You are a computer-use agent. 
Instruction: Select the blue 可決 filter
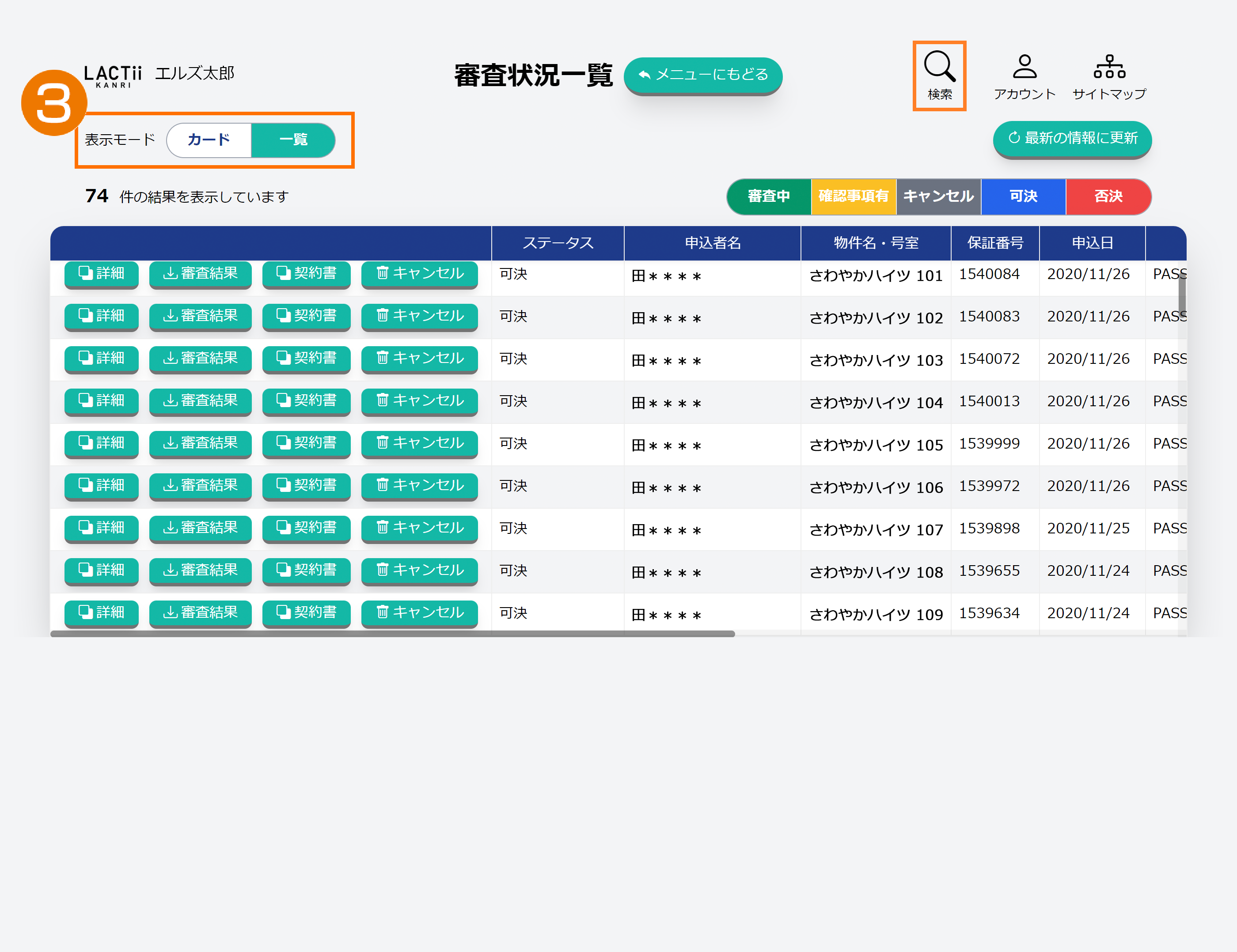coord(1023,196)
